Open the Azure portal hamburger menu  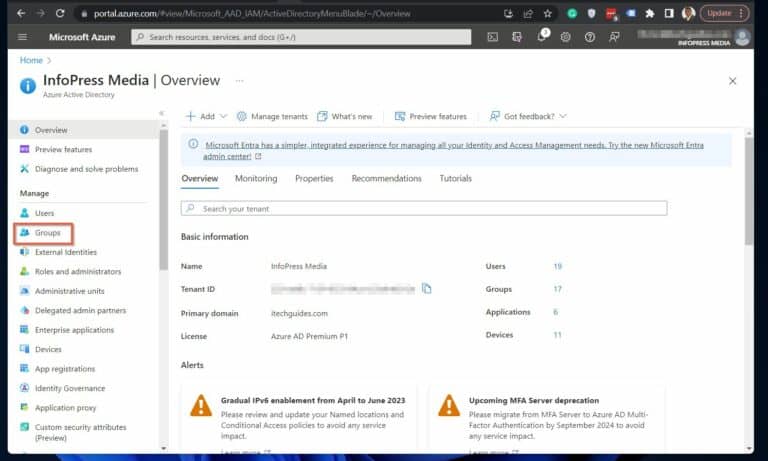tap(22, 37)
